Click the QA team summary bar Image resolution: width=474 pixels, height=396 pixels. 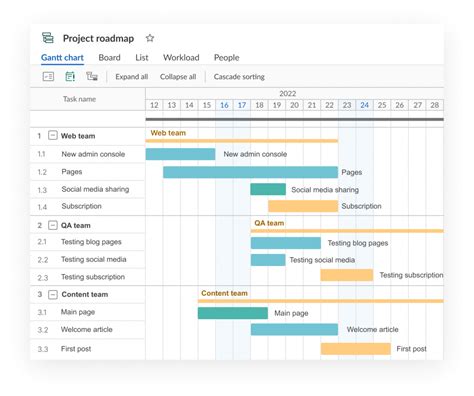(x=347, y=231)
